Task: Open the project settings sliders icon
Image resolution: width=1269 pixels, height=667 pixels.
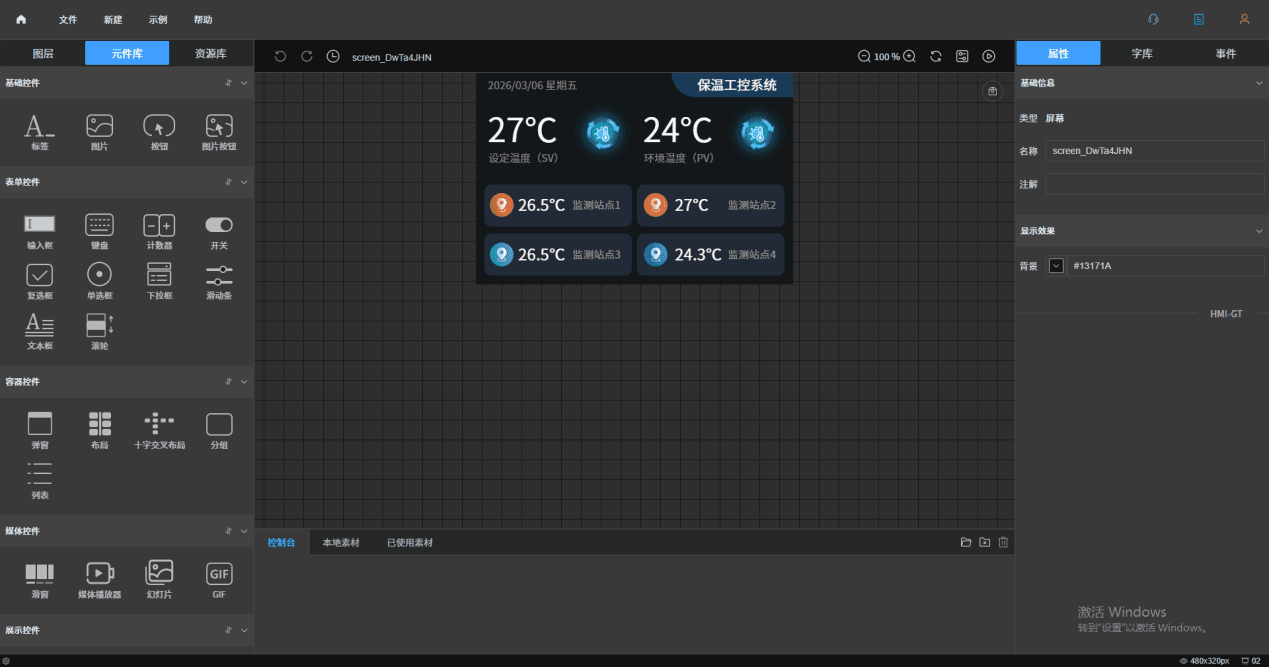Action: 962,56
